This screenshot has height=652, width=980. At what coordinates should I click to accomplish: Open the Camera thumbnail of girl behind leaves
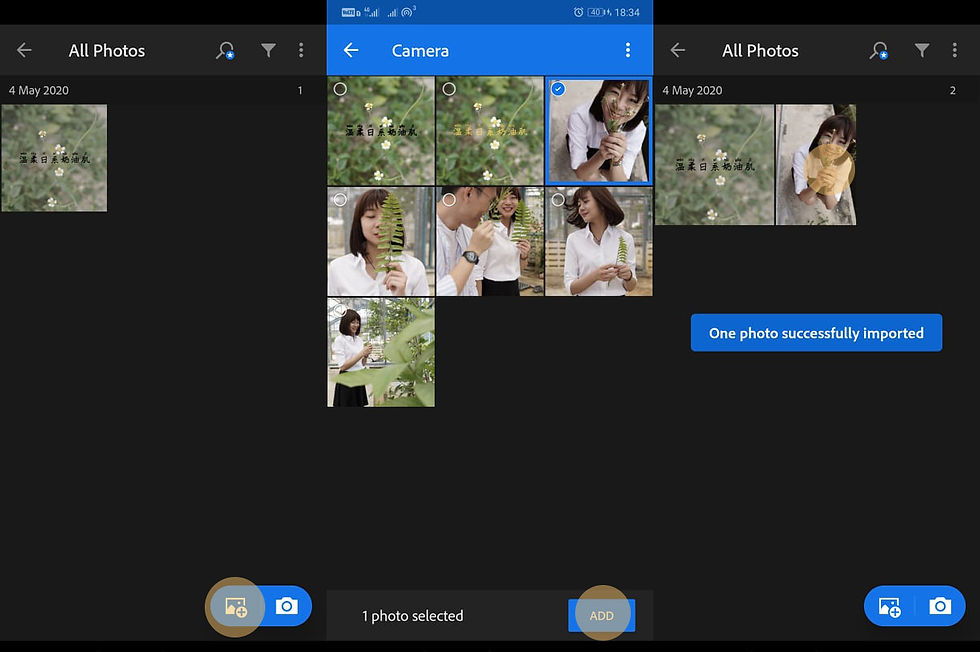click(x=381, y=352)
